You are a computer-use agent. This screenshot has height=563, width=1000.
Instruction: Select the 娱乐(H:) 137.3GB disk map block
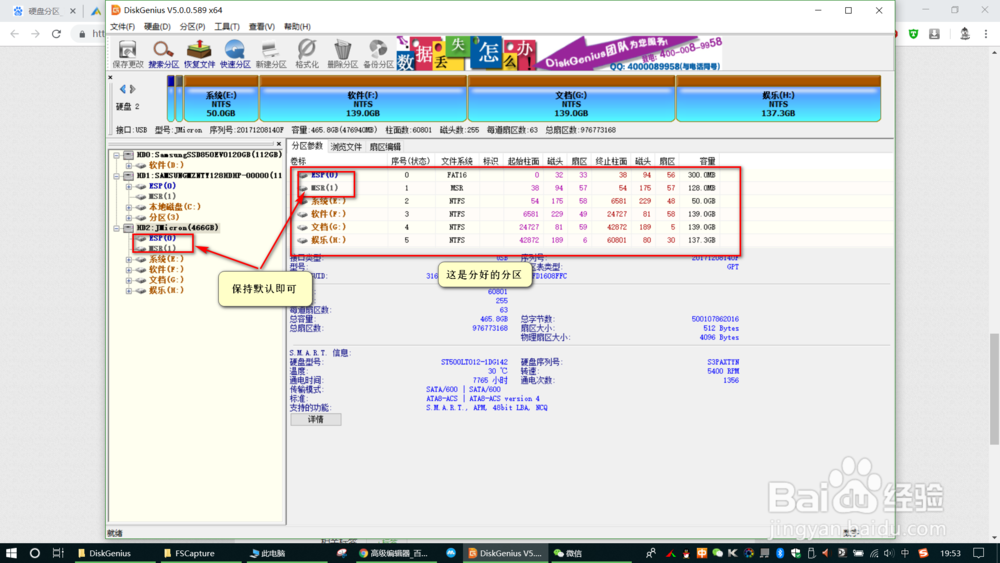pyautogui.click(x=778, y=99)
